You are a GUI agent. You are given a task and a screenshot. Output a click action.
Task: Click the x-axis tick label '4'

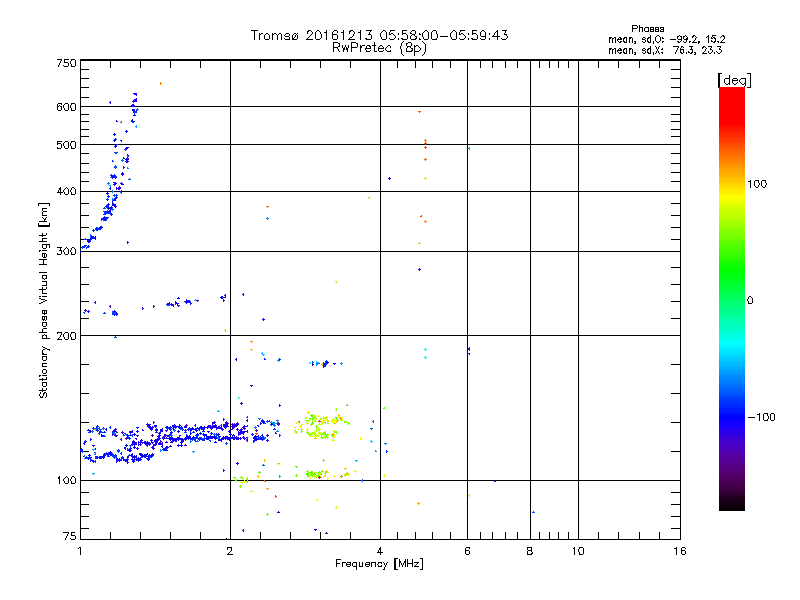point(380,551)
